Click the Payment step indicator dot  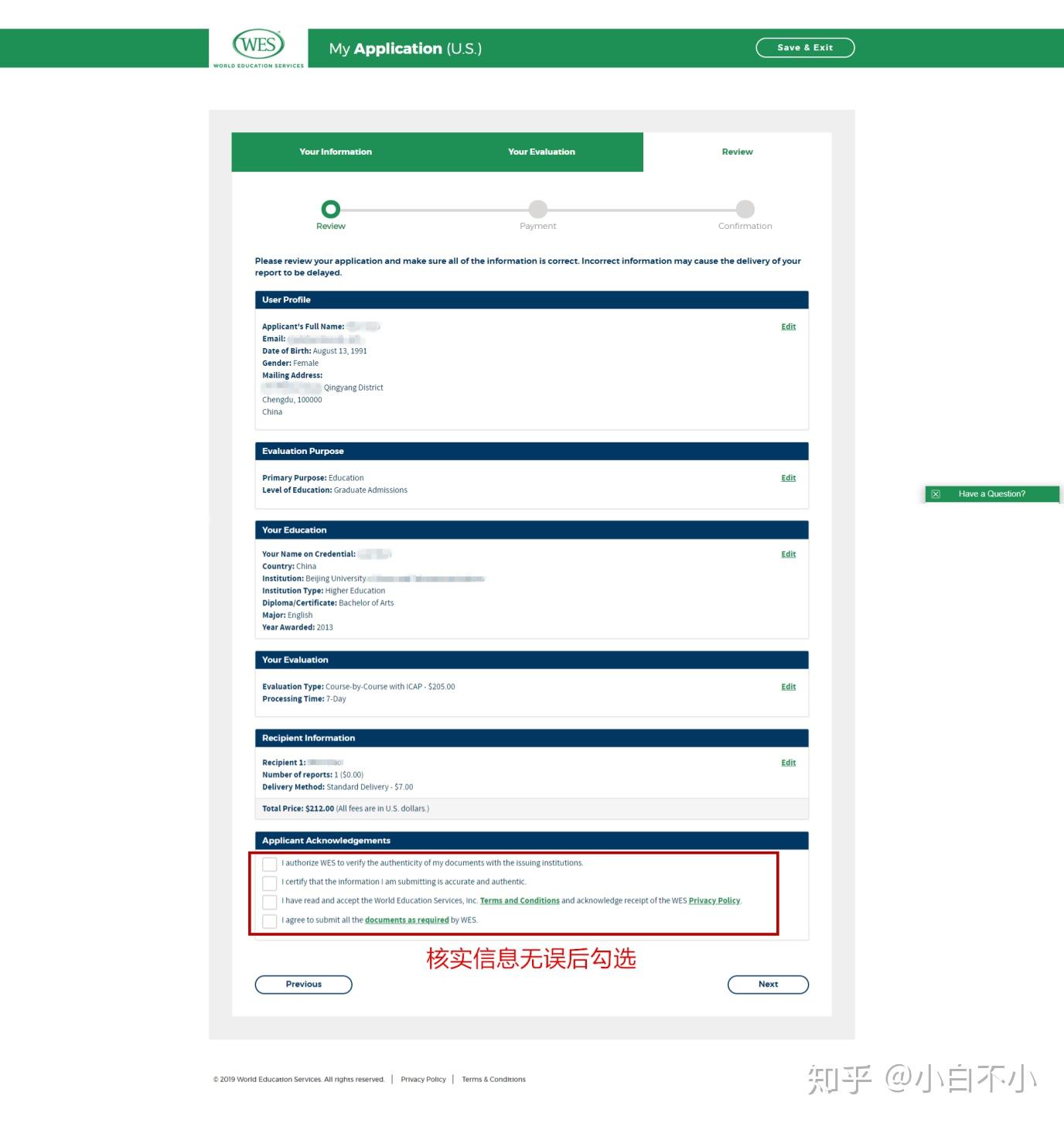537,209
